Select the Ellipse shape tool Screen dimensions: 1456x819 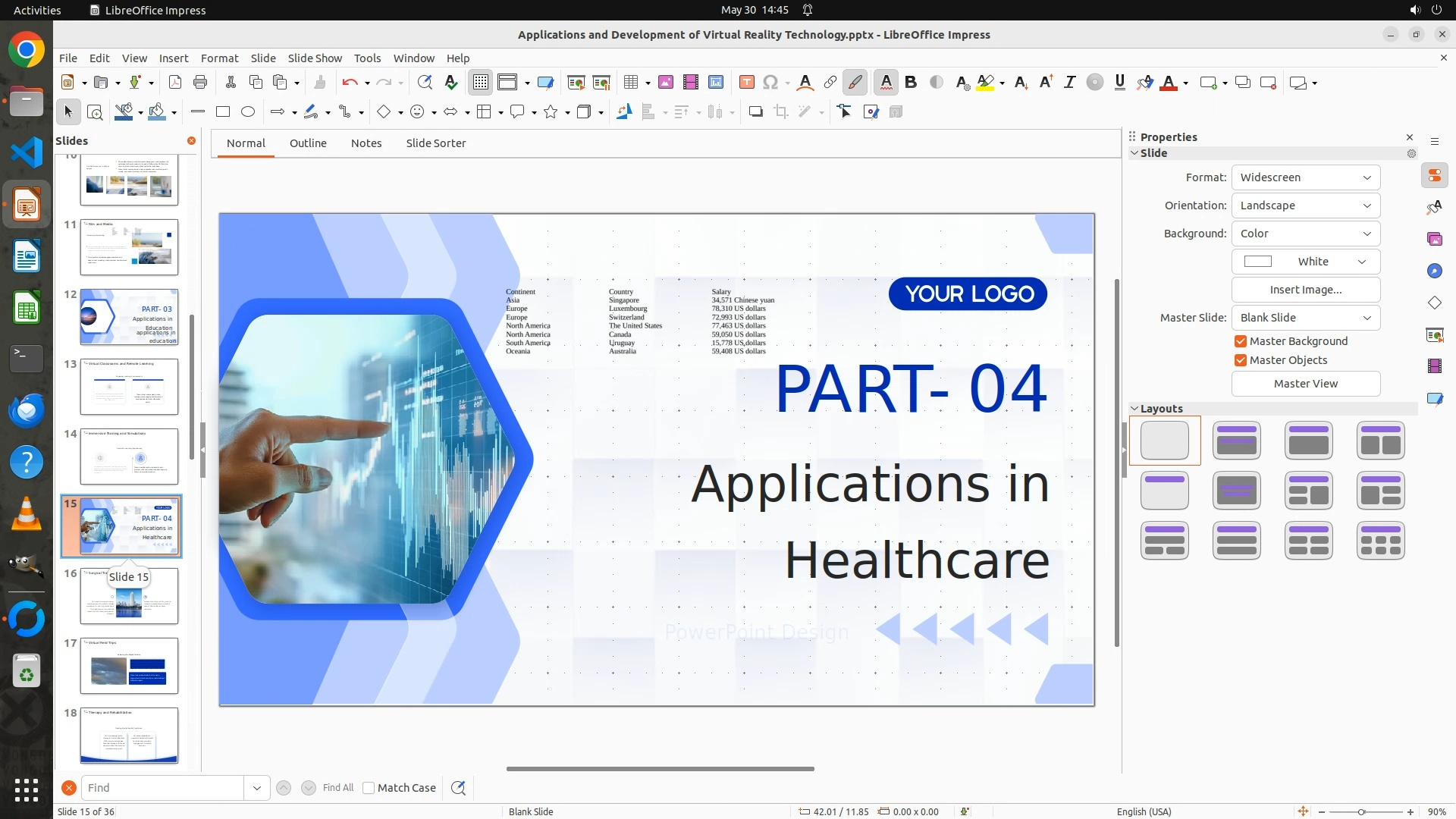248,112
